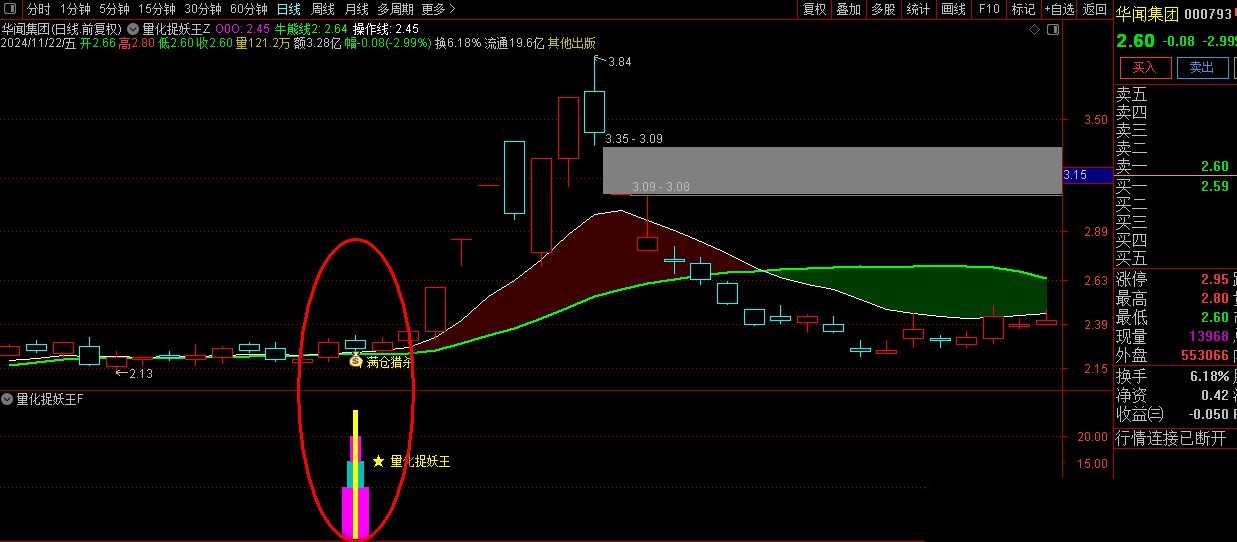Screen dimensions: 1237x542
Task: Toggle 复权 price adjustment
Action: tap(815, 9)
